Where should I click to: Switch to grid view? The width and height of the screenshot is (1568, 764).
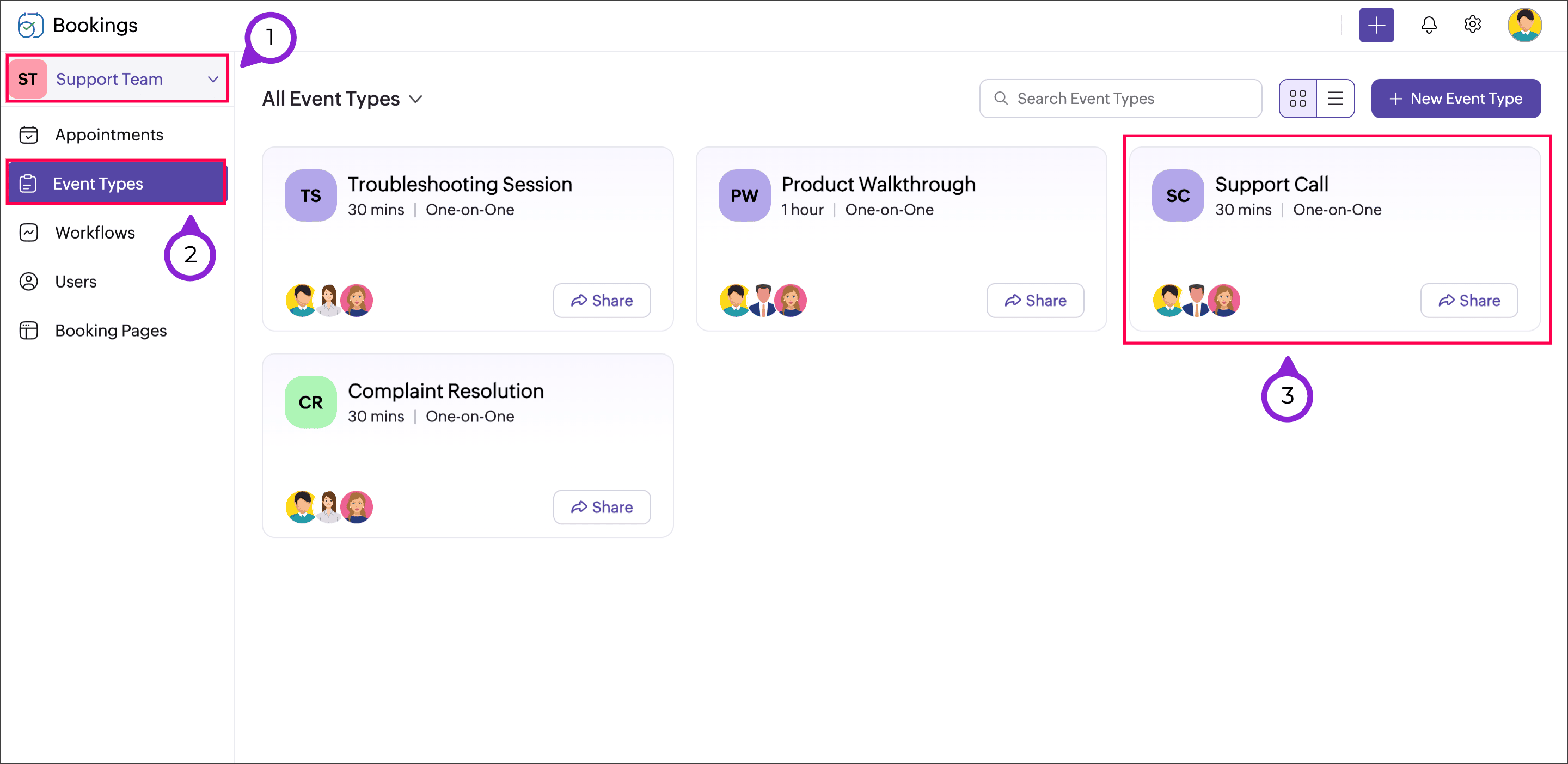(x=1298, y=99)
